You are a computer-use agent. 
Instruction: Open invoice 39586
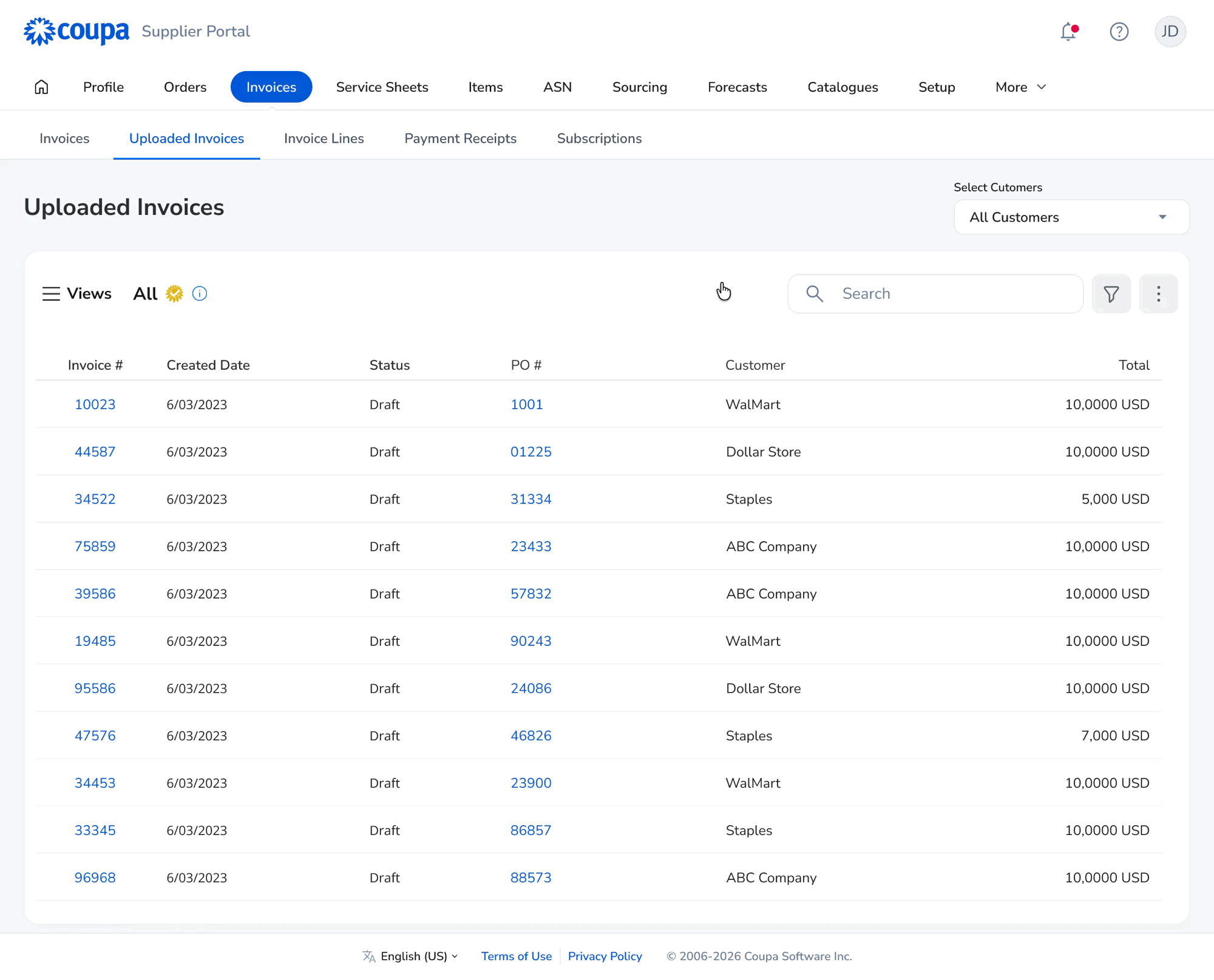[x=95, y=594]
